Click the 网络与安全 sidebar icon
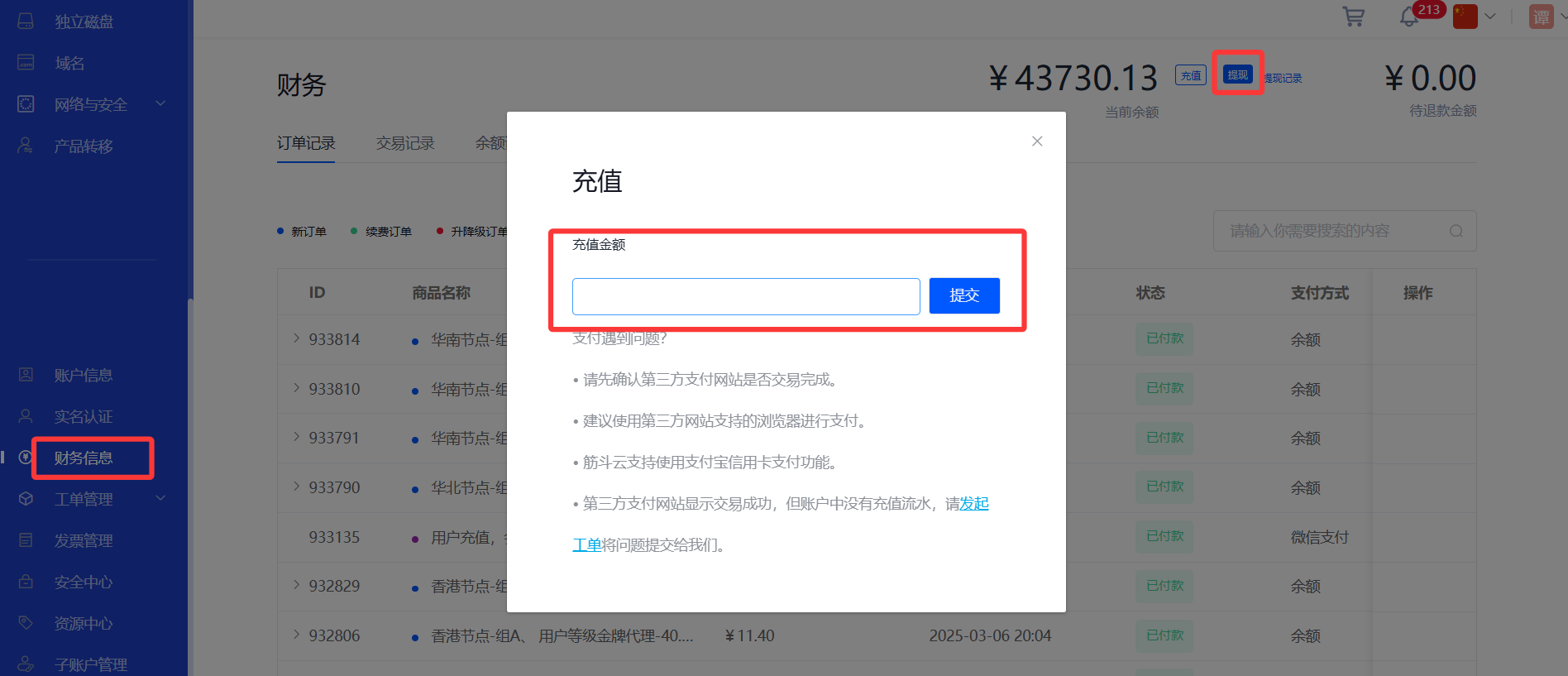 pyautogui.click(x=26, y=103)
